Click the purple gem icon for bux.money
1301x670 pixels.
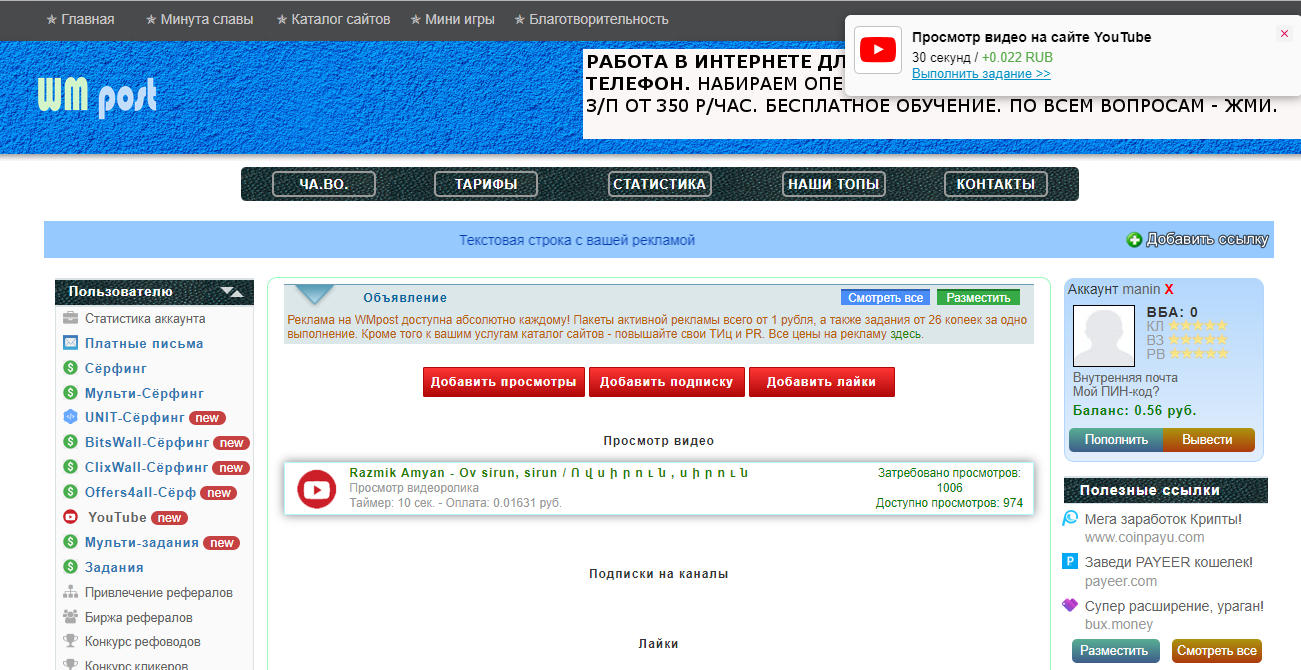coord(1070,605)
